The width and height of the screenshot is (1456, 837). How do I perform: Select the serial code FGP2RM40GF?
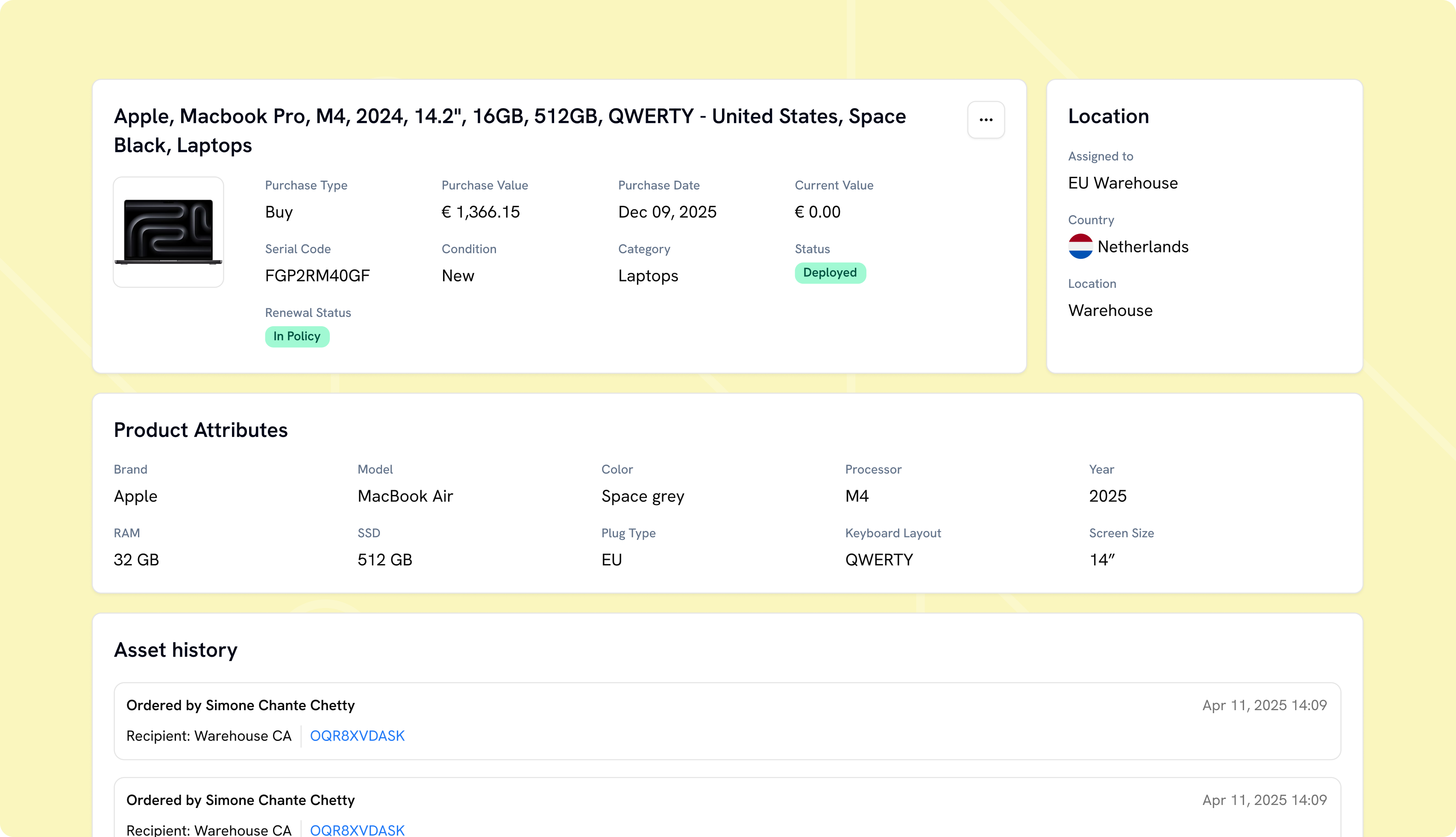(317, 276)
